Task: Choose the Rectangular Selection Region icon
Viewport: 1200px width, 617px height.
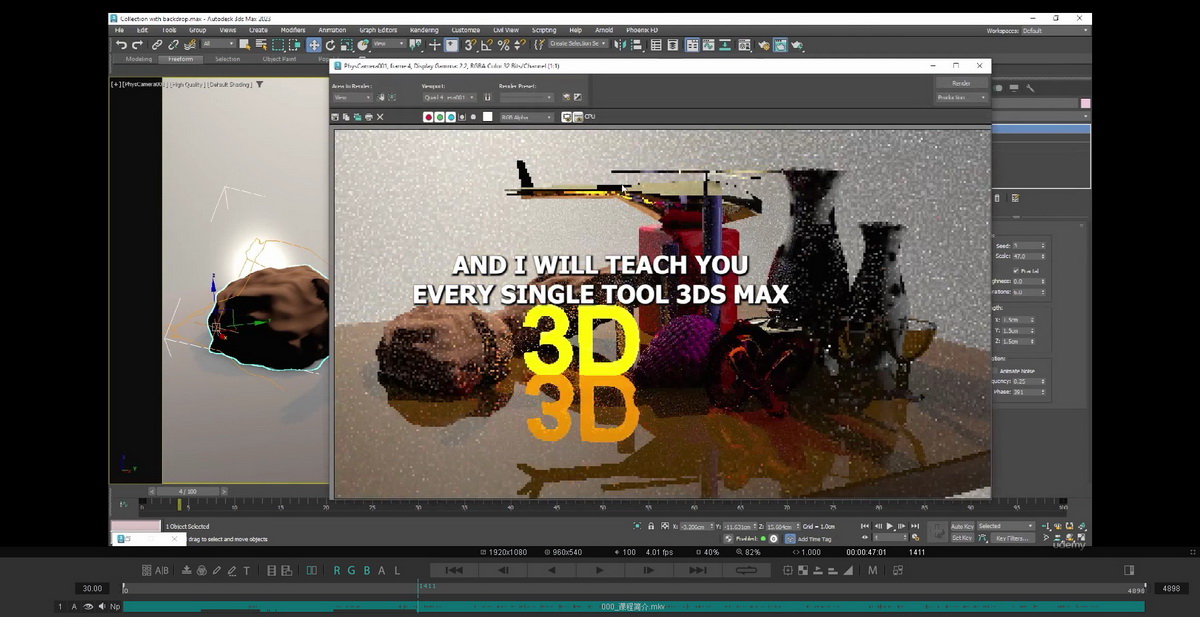Action: click(278, 44)
